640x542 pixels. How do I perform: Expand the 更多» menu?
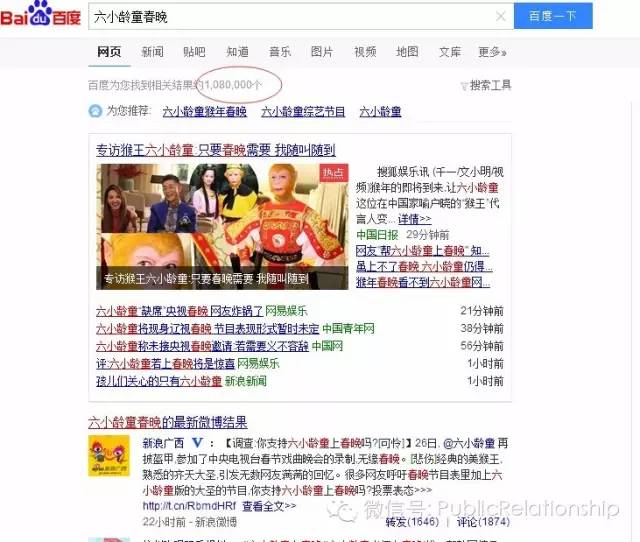pos(492,52)
